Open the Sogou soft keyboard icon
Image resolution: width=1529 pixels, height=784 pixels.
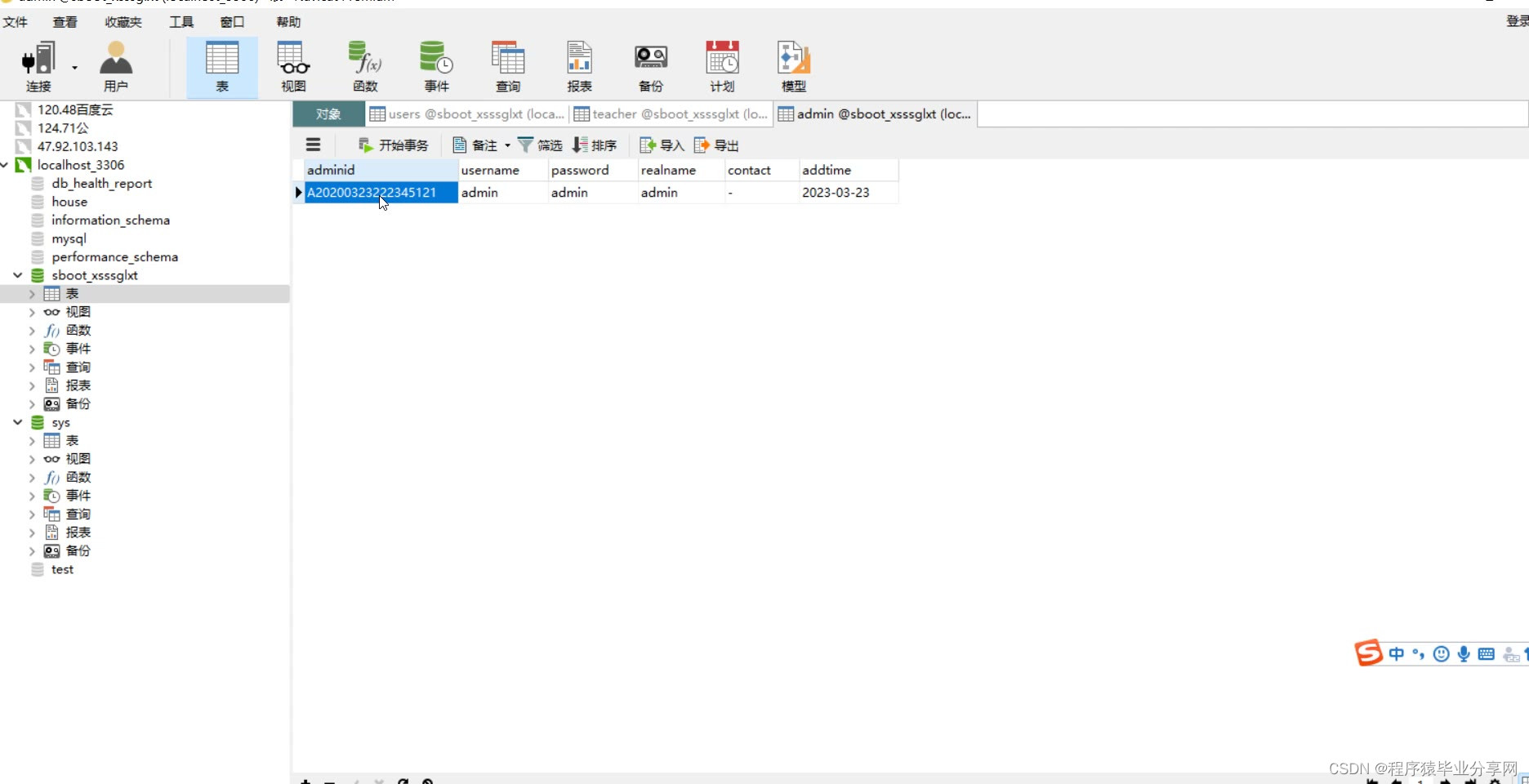[1487, 654]
